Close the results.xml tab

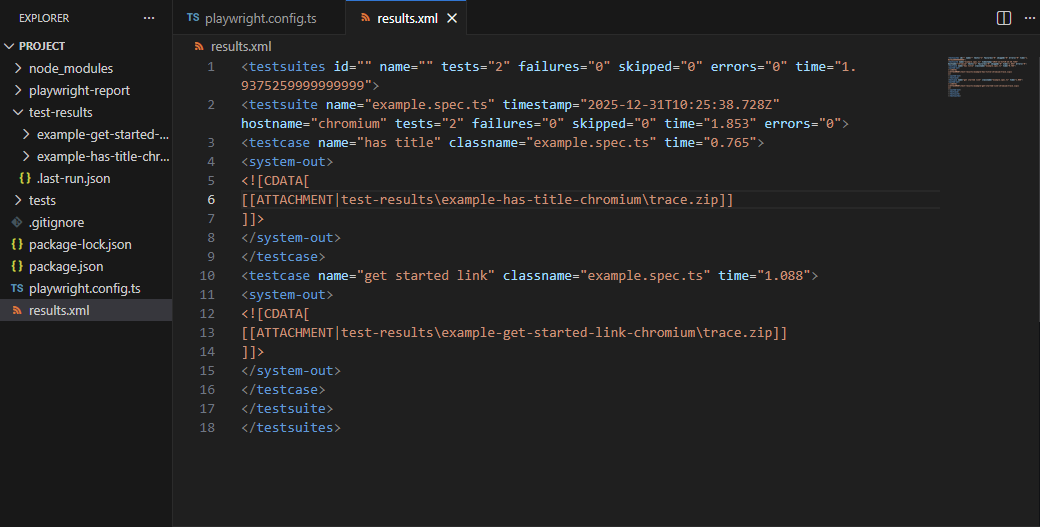tap(452, 19)
